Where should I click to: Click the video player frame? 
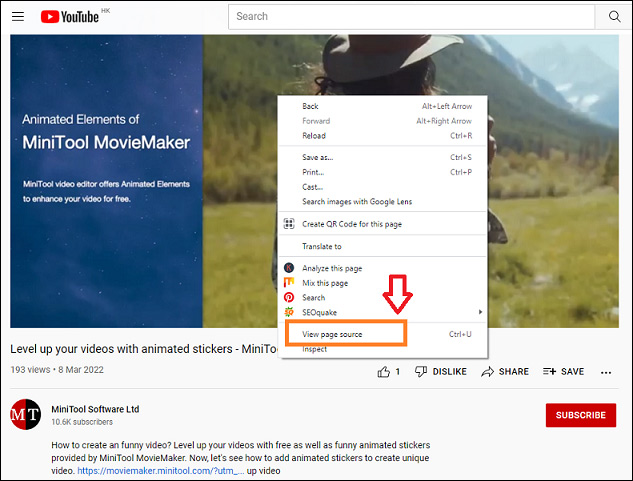click(x=314, y=181)
